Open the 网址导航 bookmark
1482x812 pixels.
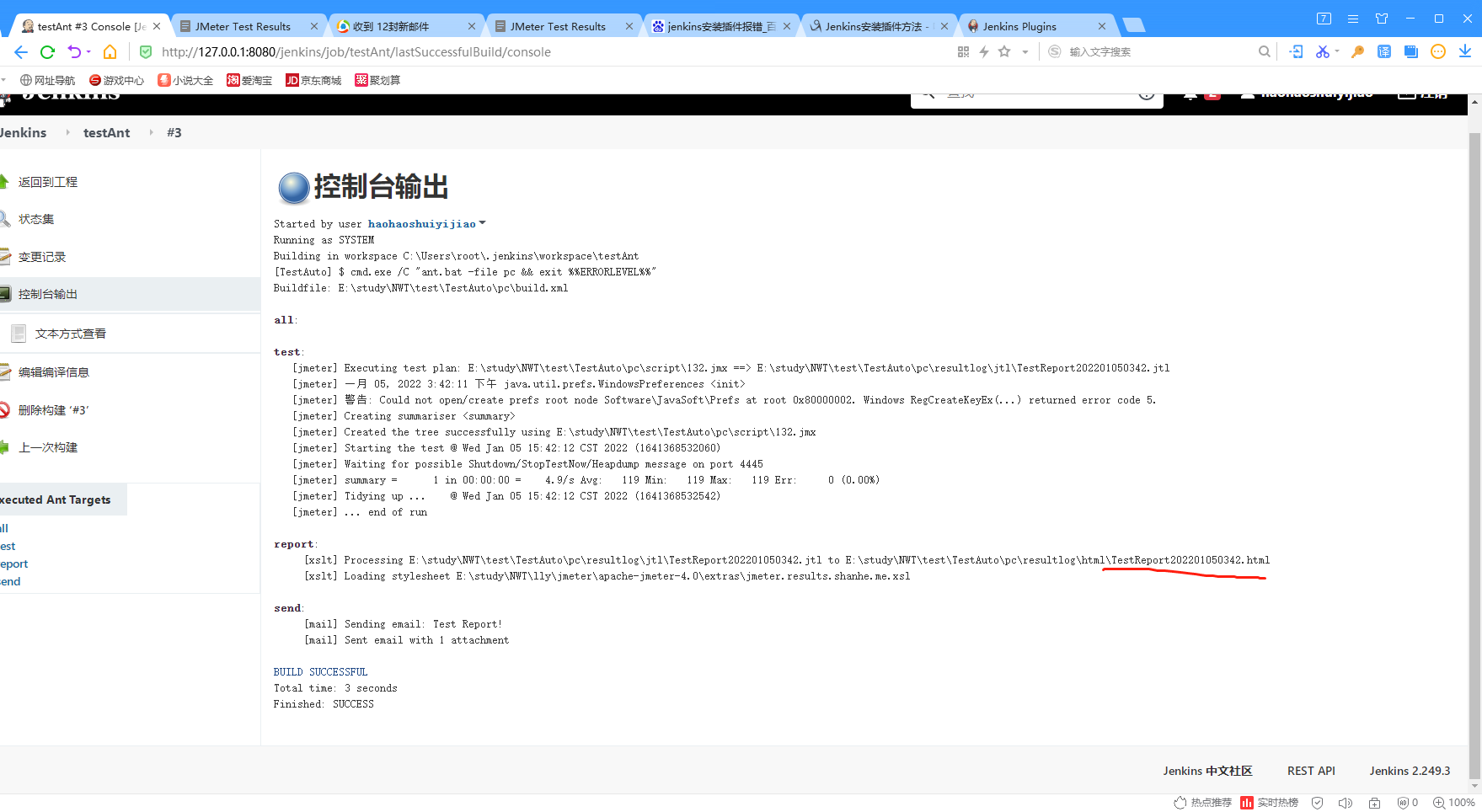click(x=48, y=81)
